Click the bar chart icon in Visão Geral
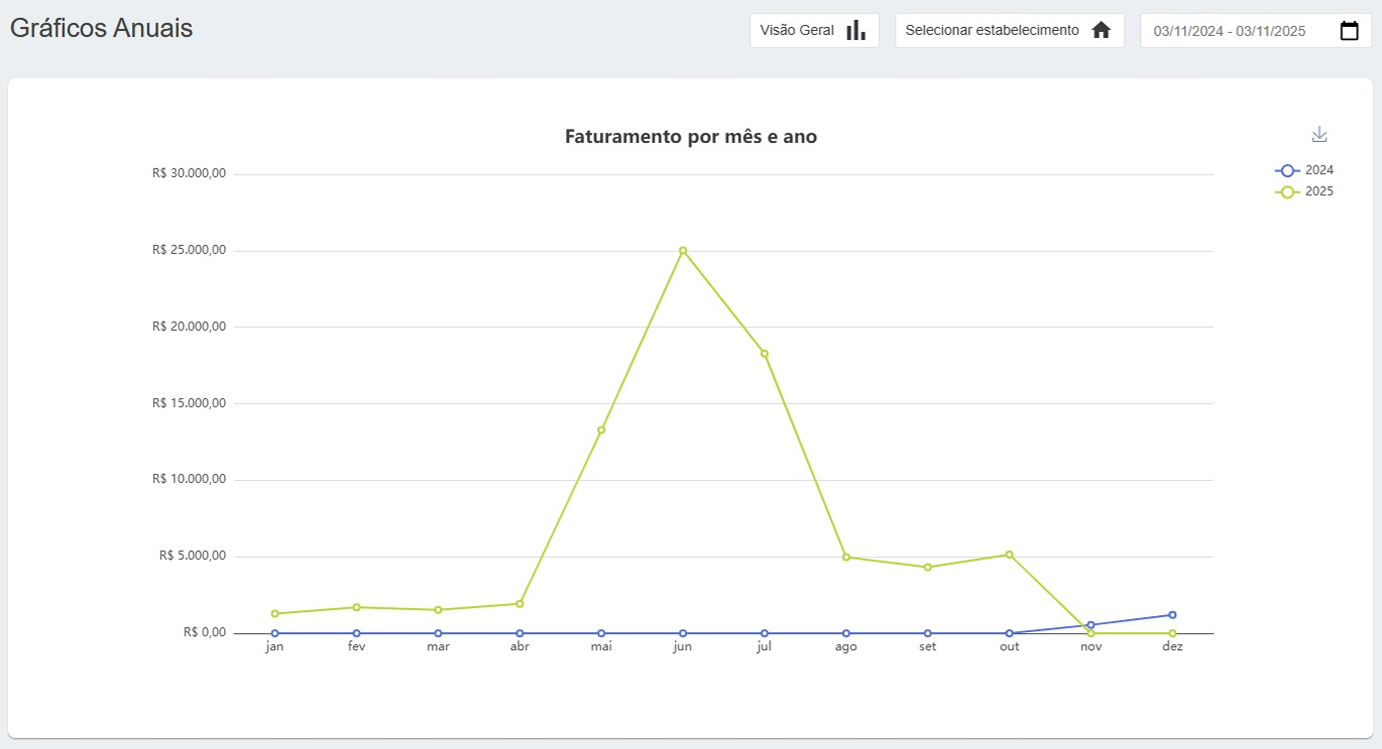The image size is (1382, 749). [856, 30]
